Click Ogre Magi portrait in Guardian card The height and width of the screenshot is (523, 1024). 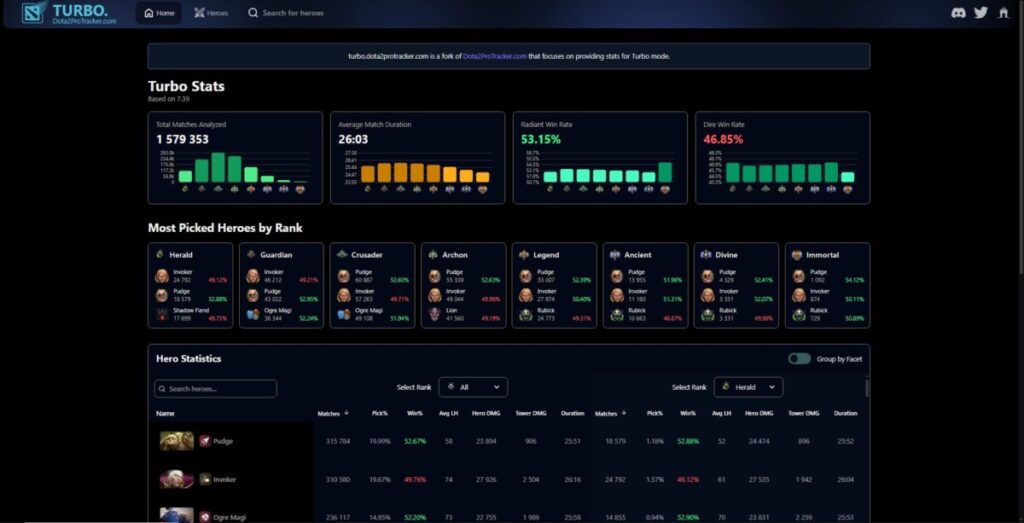coord(253,315)
